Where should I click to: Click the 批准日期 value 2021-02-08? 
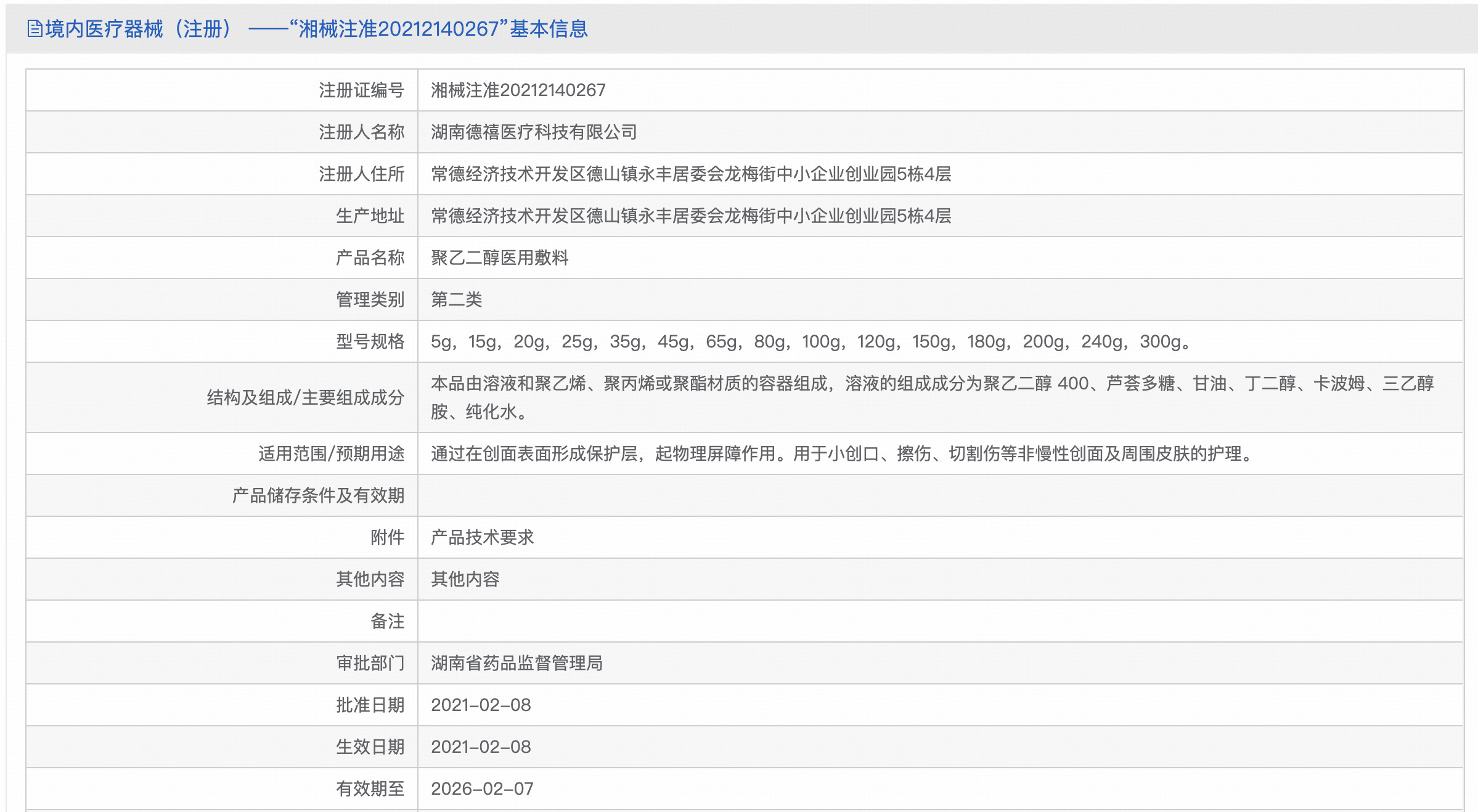click(x=481, y=705)
